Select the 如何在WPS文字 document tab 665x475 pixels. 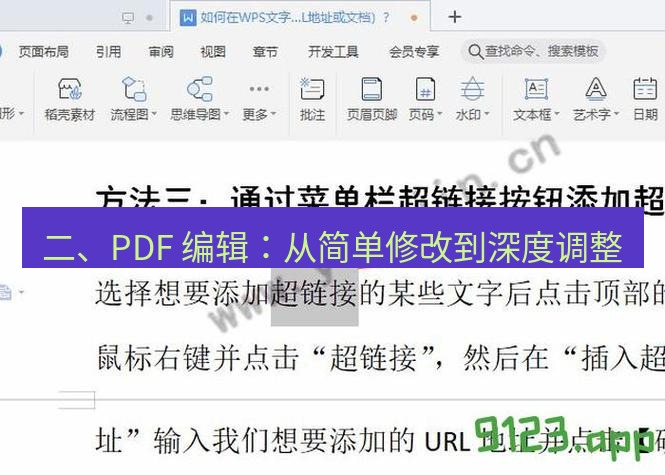click(300, 17)
